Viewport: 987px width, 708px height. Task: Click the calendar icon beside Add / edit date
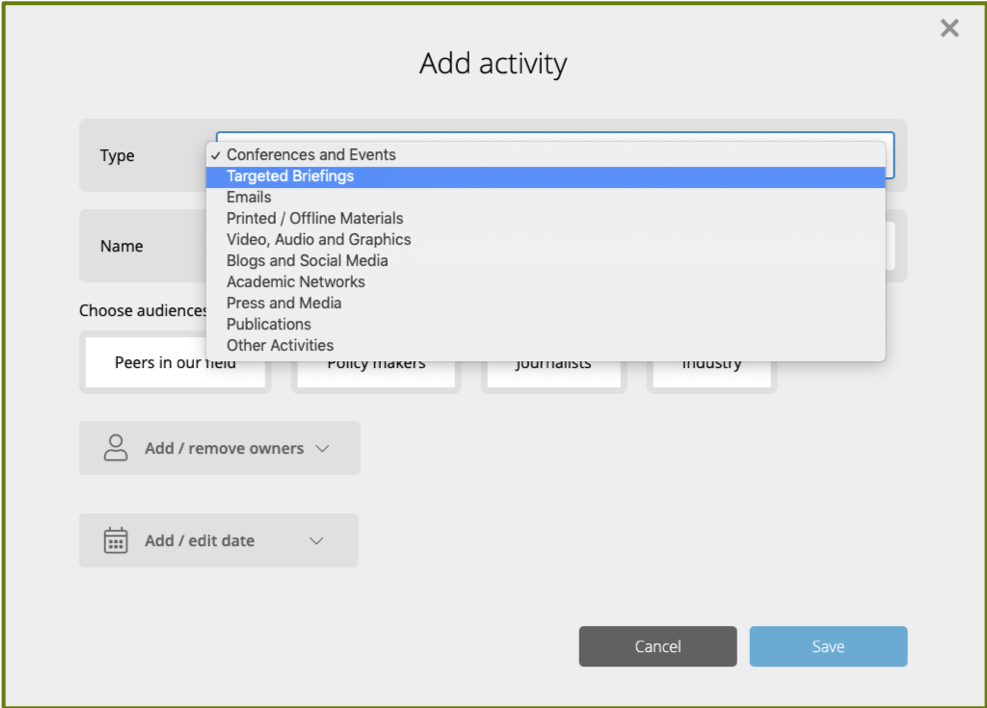116,540
